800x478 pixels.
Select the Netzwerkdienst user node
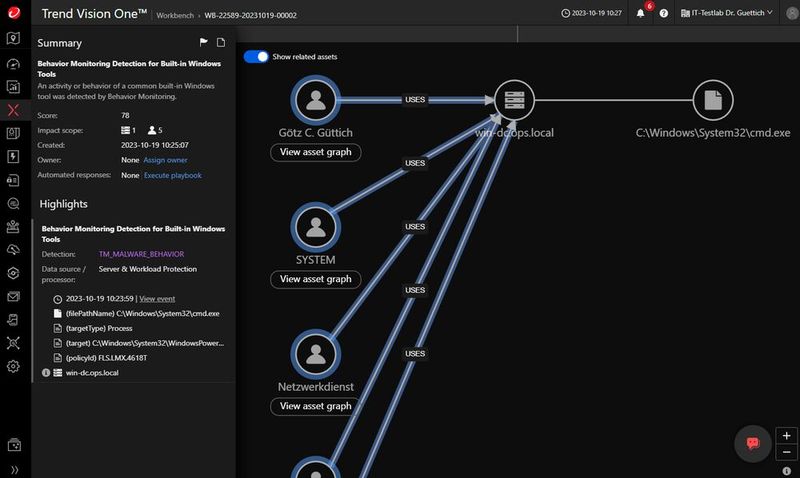tap(315, 354)
